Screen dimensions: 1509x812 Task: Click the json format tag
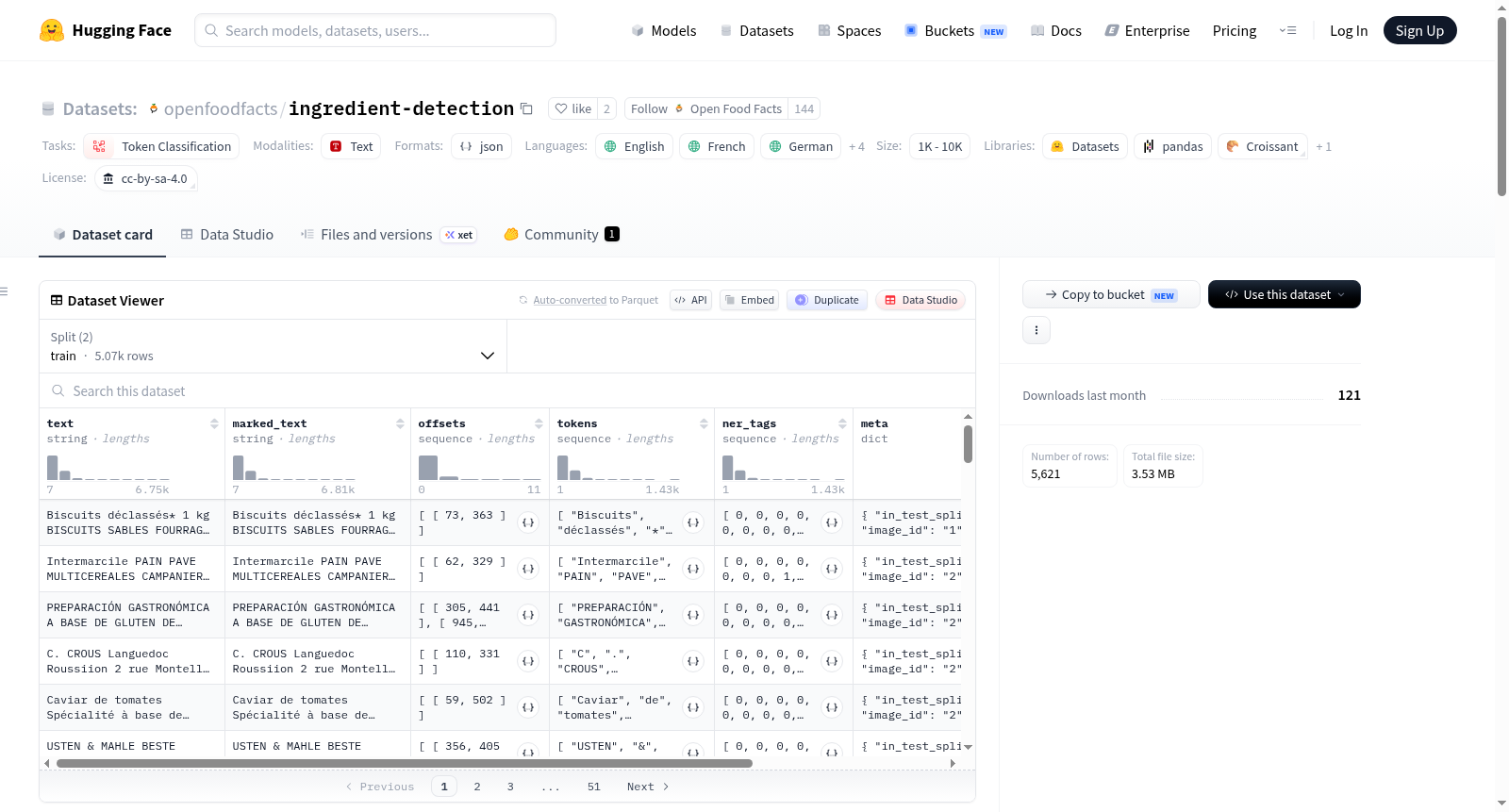pos(481,146)
